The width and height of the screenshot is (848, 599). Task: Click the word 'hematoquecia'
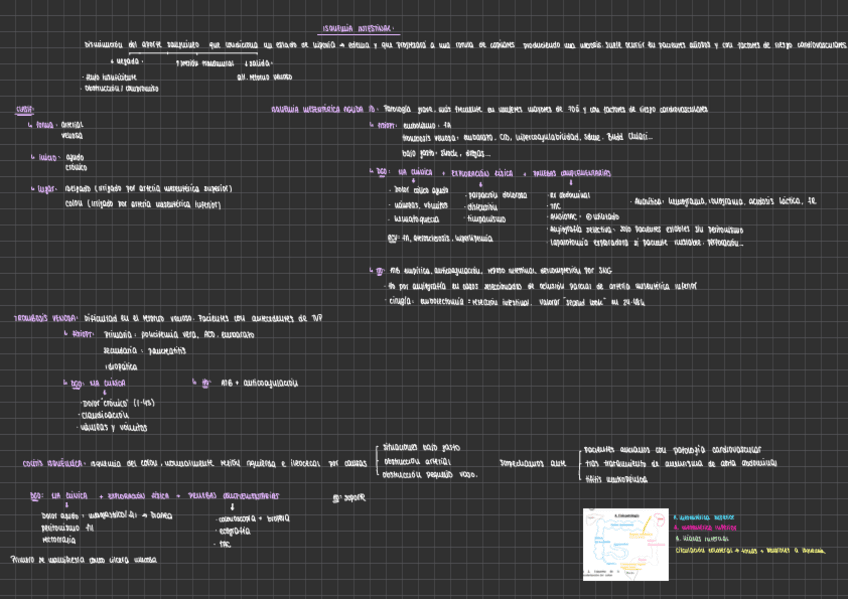coord(416,219)
